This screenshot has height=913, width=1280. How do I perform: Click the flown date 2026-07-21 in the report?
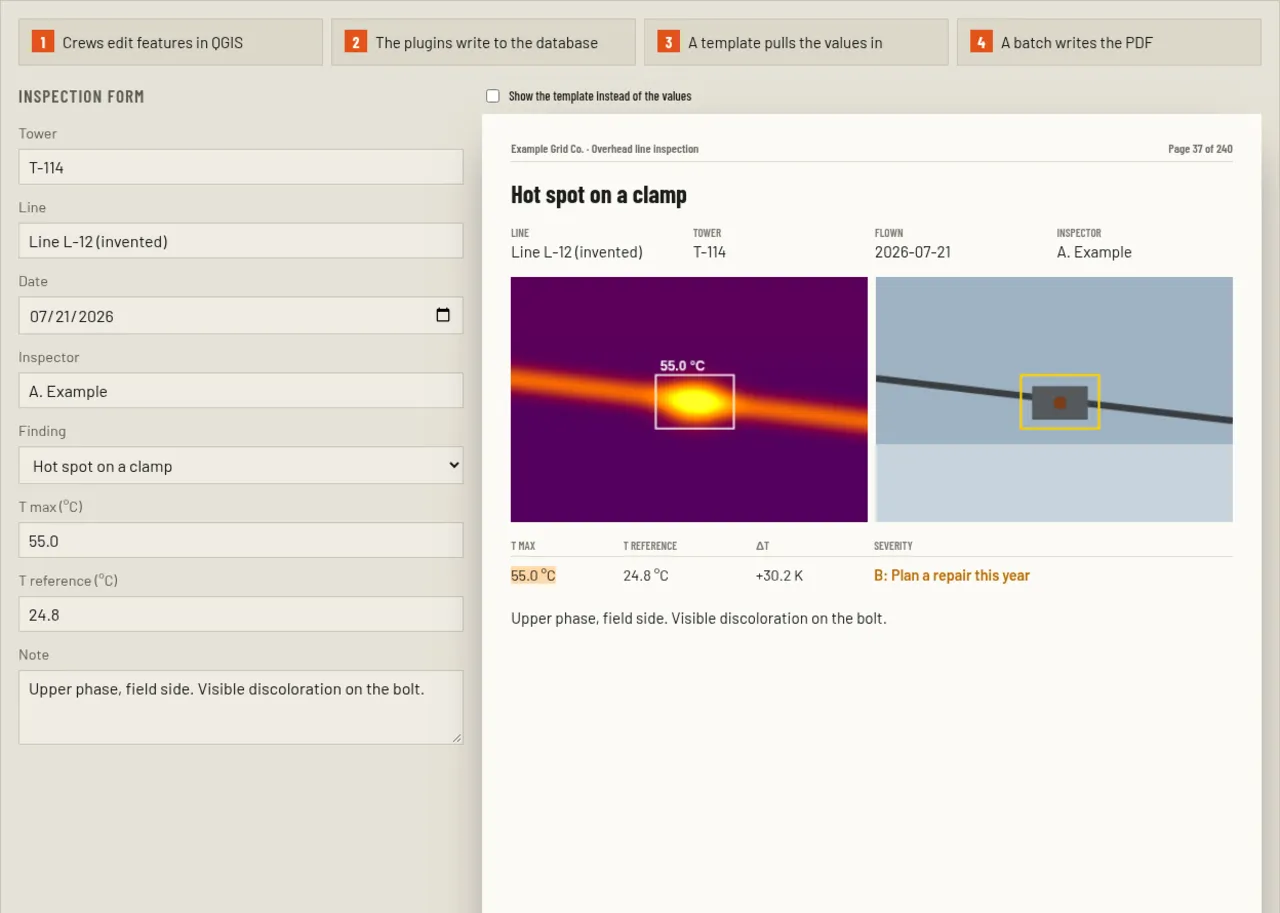click(913, 252)
